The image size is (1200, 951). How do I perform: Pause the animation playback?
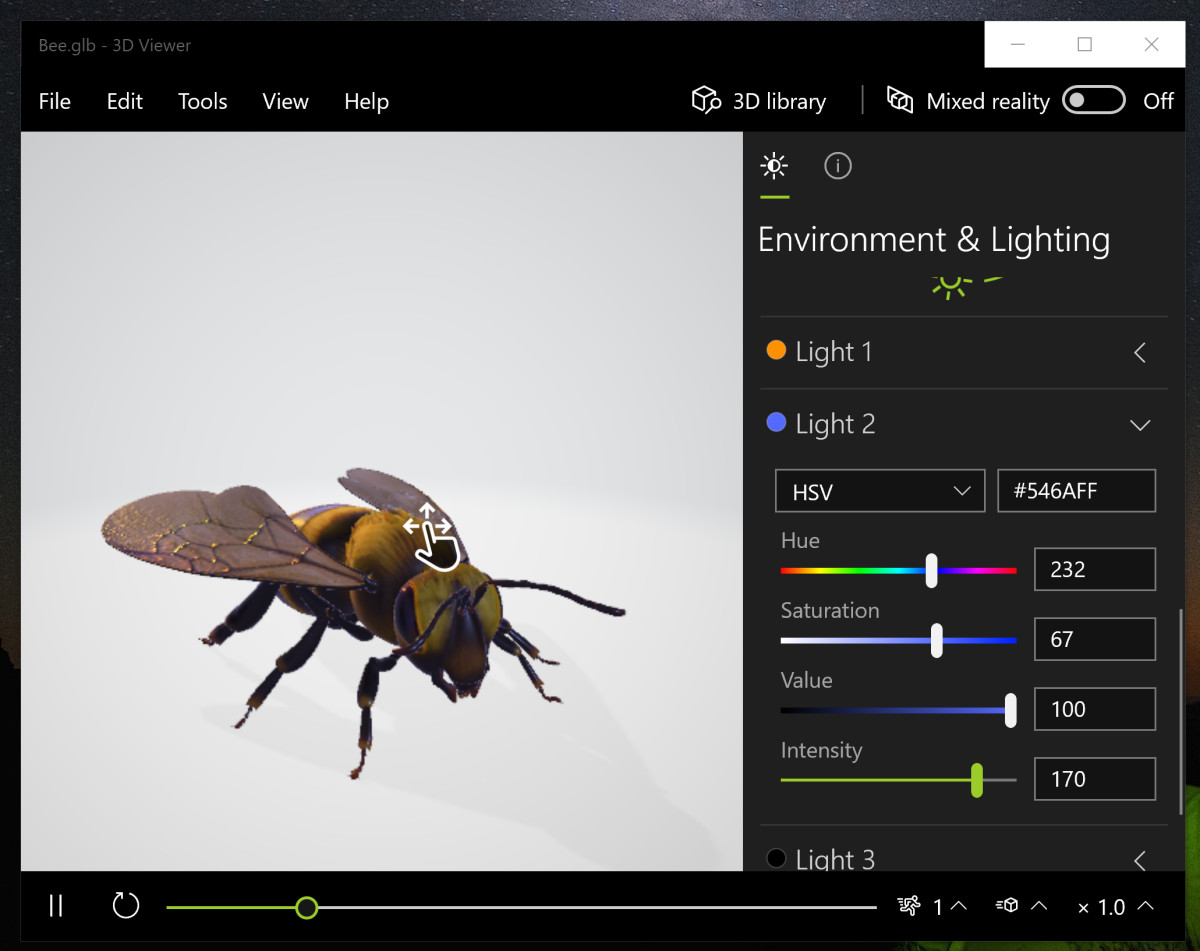coord(56,906)
